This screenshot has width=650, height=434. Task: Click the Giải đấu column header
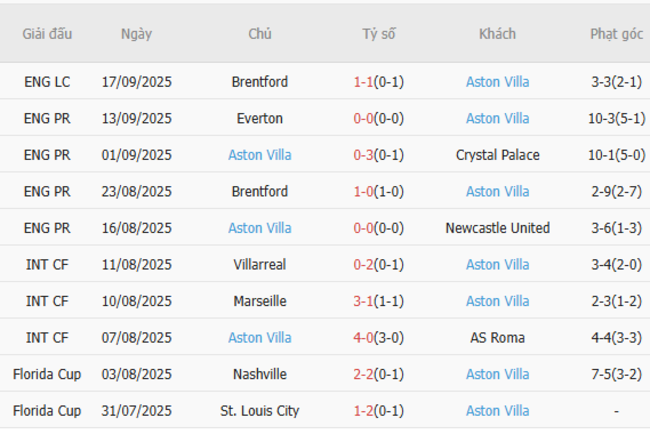(x=47, y=34)
